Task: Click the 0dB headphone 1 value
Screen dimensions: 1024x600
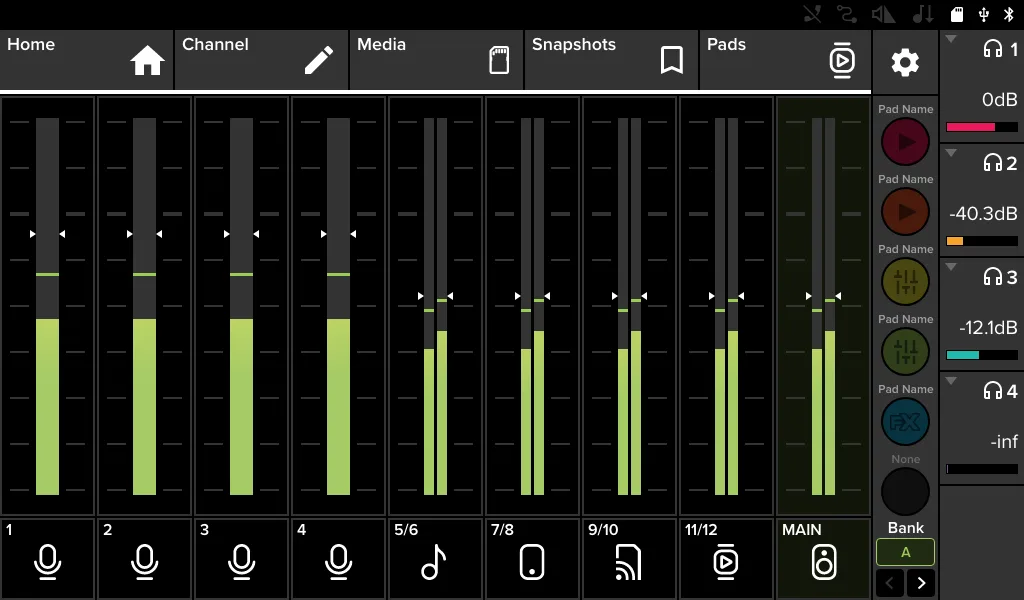Action: (x=1000, y=99)
